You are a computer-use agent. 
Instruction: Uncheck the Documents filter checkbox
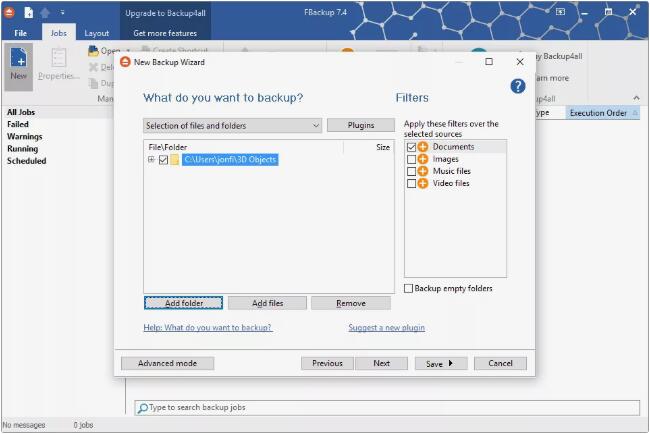(x=411, y=147)
